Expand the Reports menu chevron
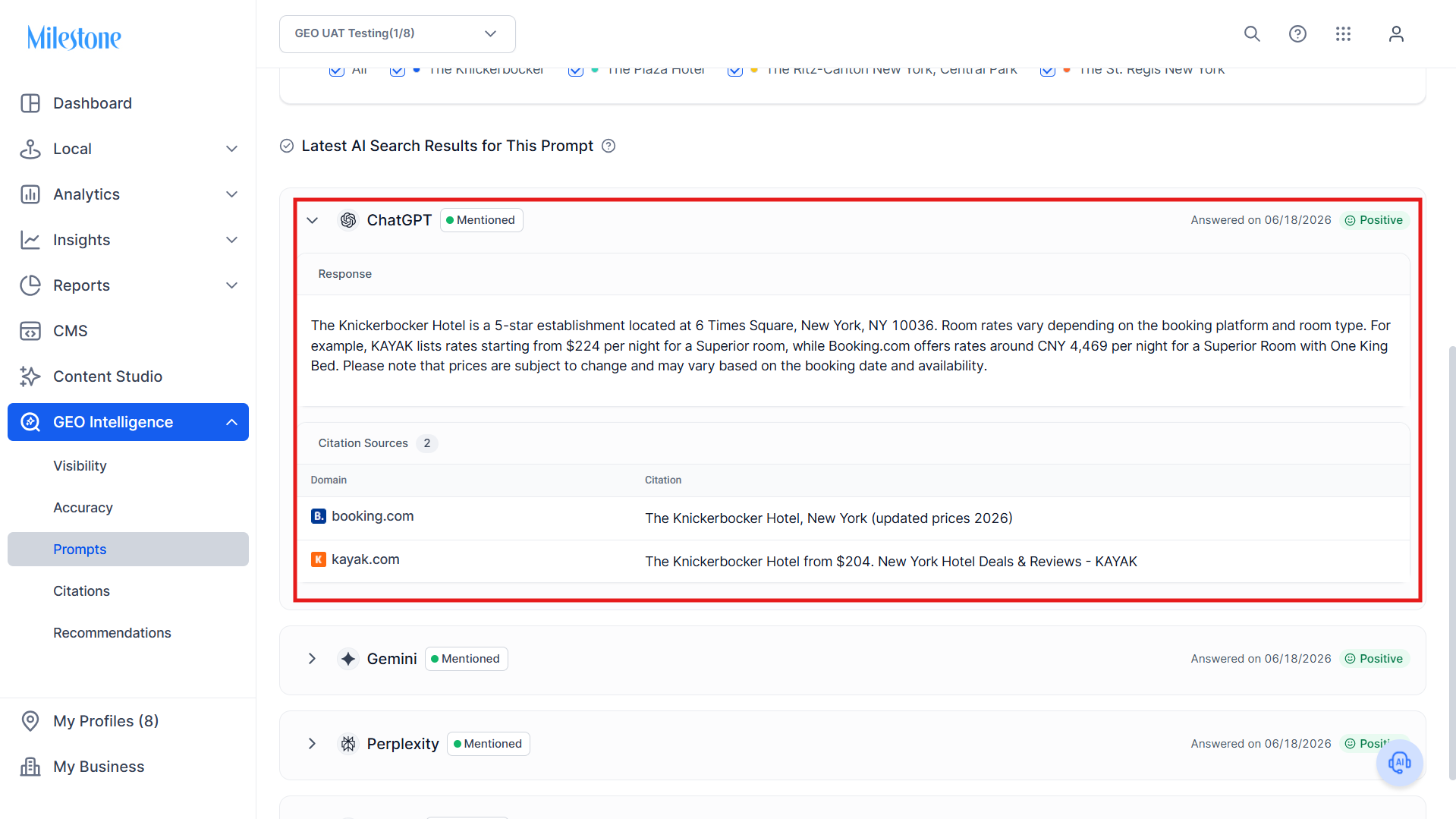The width and height of the screenshot is (1456, 819). point(232,285)
